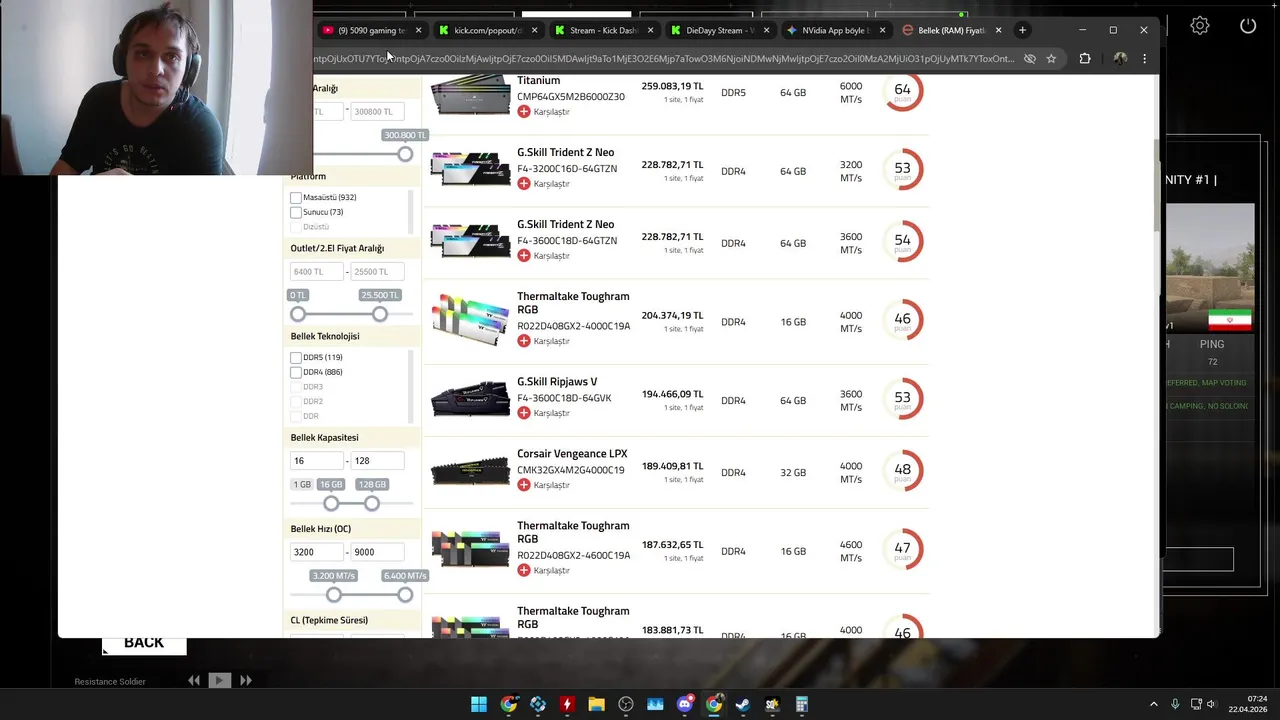This screenshot has height=720, width=1280.
Task: Click the memory speed maximum field 9000
Action: (x=377, y=552)
